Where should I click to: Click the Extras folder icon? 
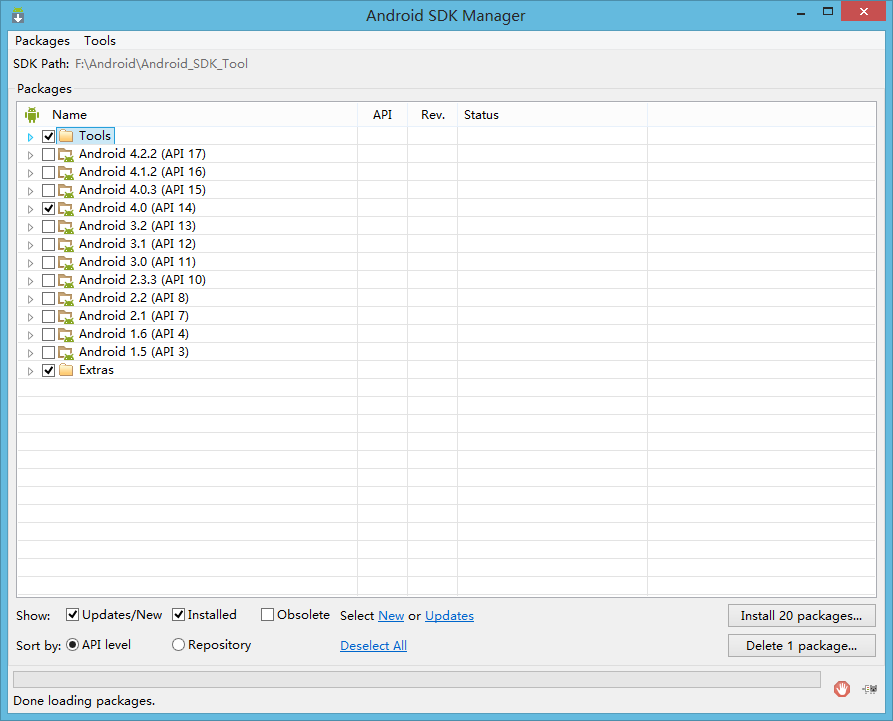pyautogui.click(x=66, y=370)
